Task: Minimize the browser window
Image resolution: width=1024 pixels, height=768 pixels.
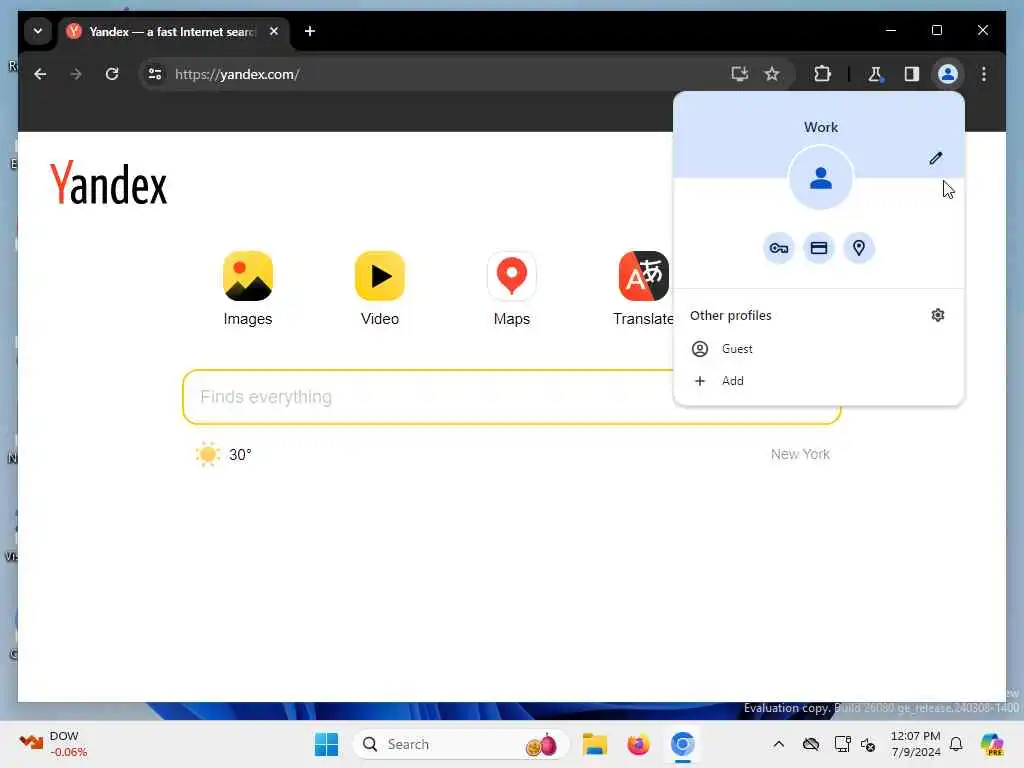Action: (x=891, y=30)
